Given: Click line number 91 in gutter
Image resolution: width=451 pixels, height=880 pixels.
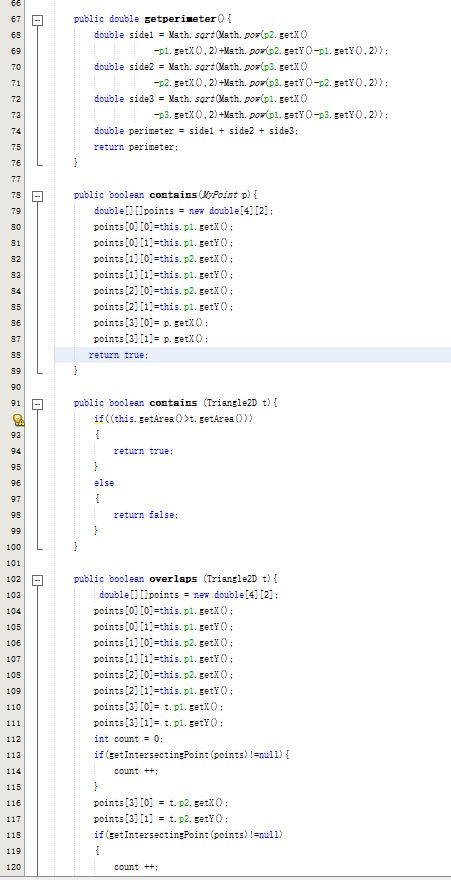Looking at the screenshot, I should pyautogui.click(x=16, y=403).
